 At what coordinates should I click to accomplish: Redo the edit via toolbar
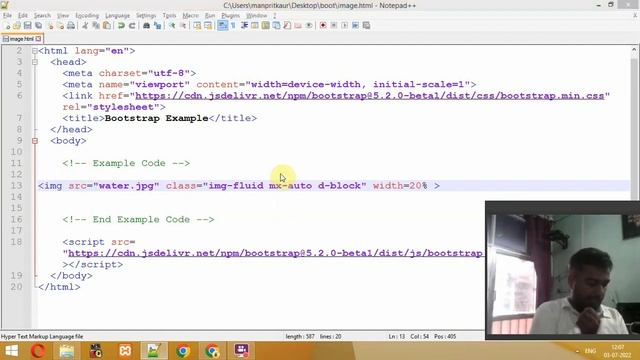tap(132, 26)
